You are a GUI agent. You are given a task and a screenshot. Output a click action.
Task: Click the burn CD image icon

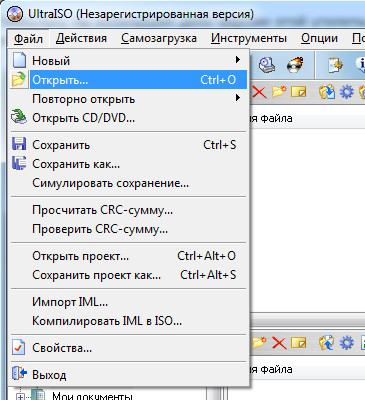(295, 65)
